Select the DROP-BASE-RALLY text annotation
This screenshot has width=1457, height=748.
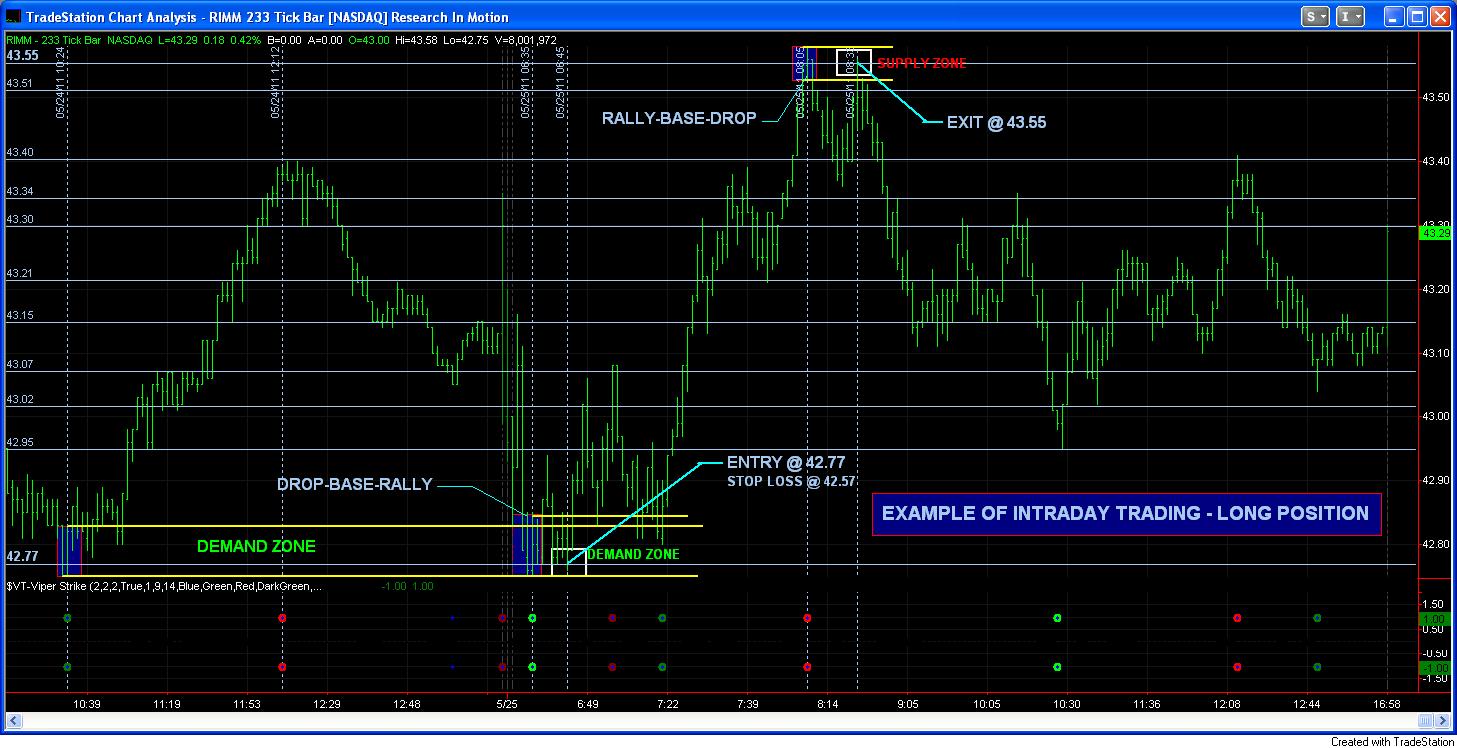pyautogui.click(x=355, y=484)
